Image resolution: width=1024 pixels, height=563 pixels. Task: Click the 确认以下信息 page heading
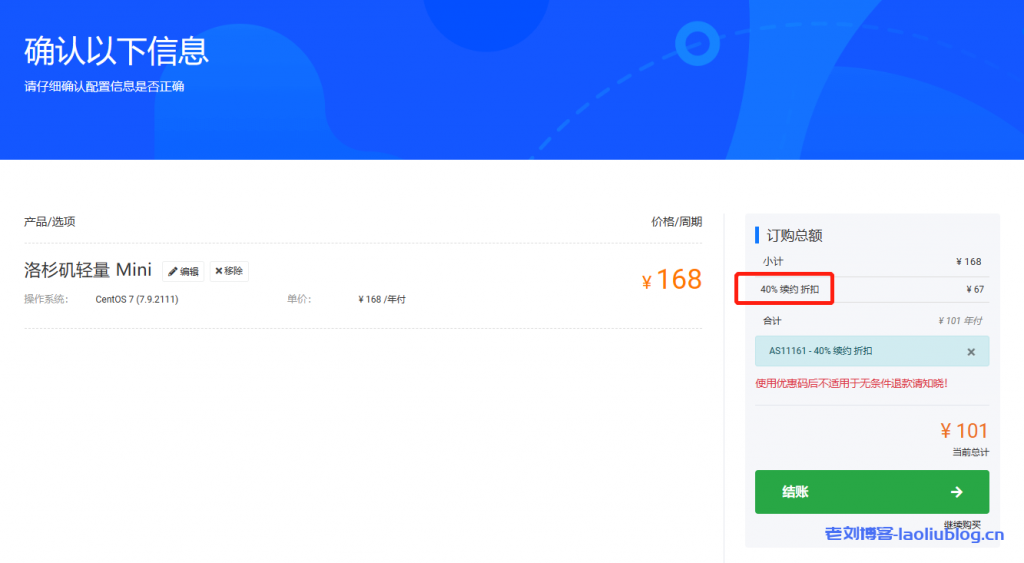point(116,50)
